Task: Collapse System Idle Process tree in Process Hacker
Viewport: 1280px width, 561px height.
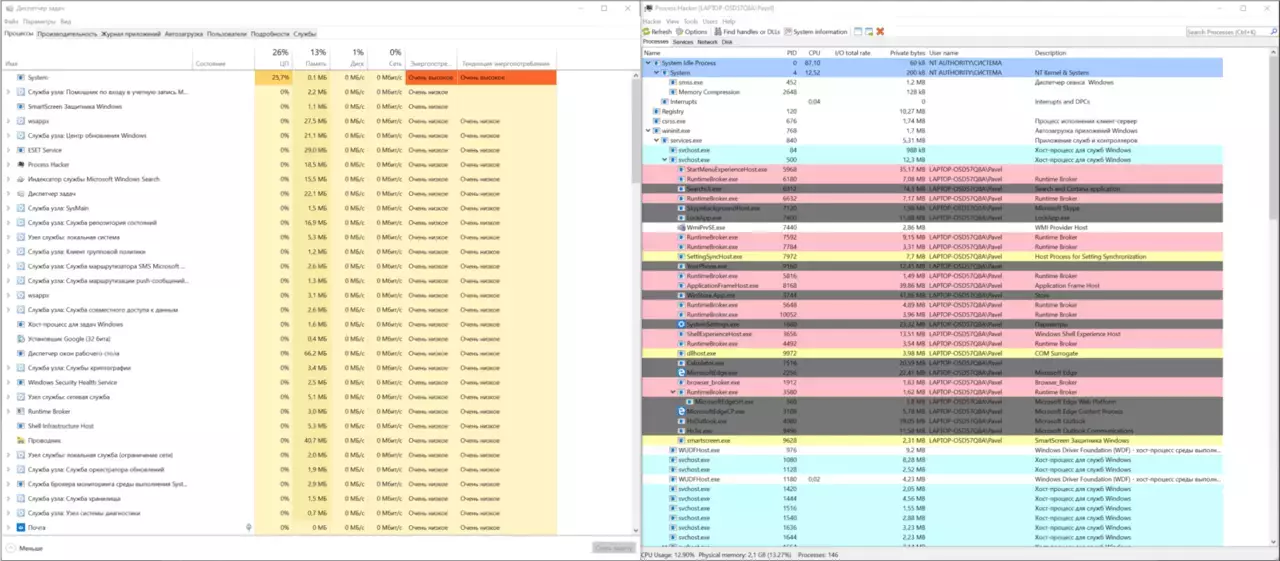Action: (x=648, y=63)
